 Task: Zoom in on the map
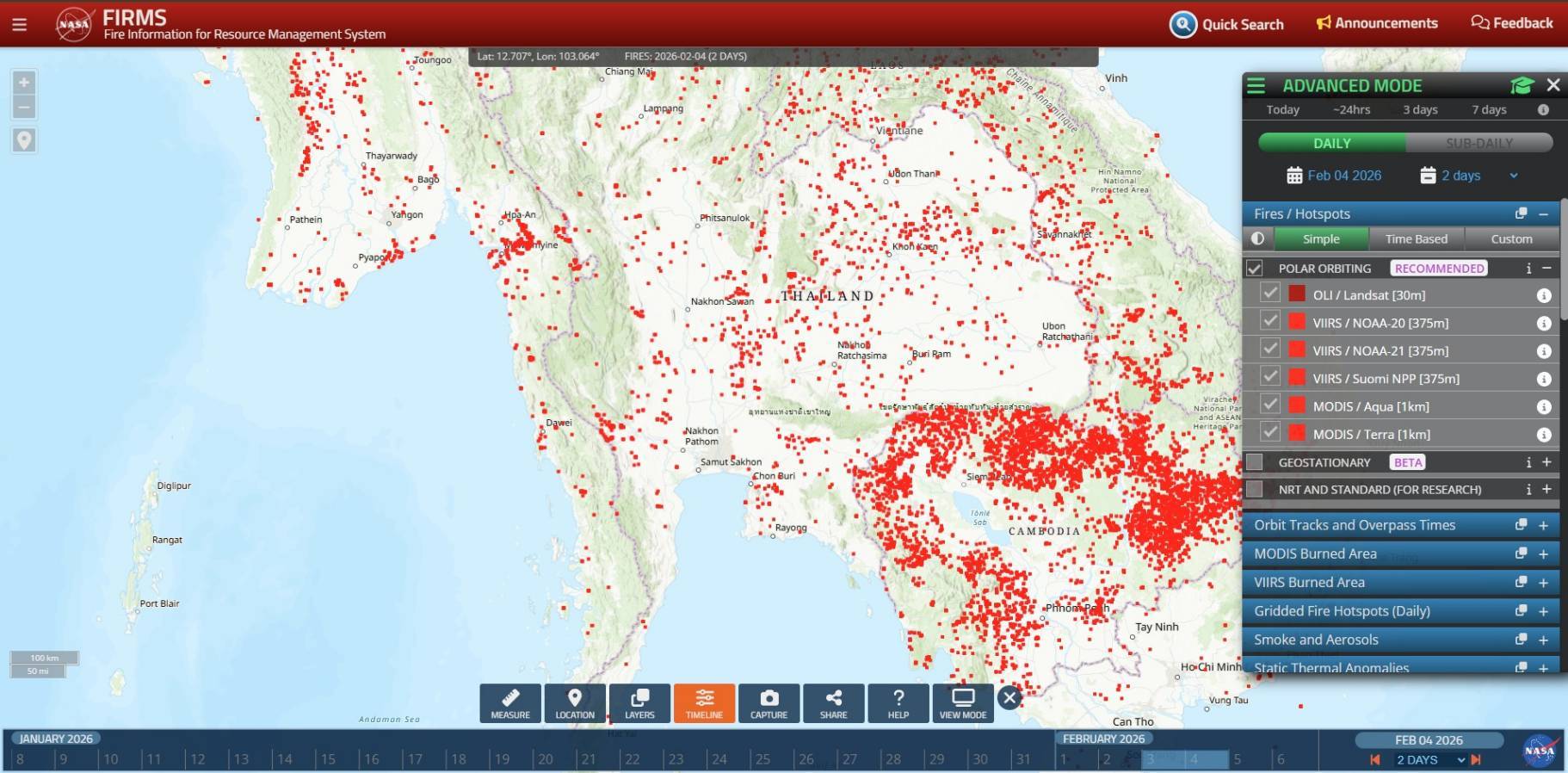tap(24, 83)
